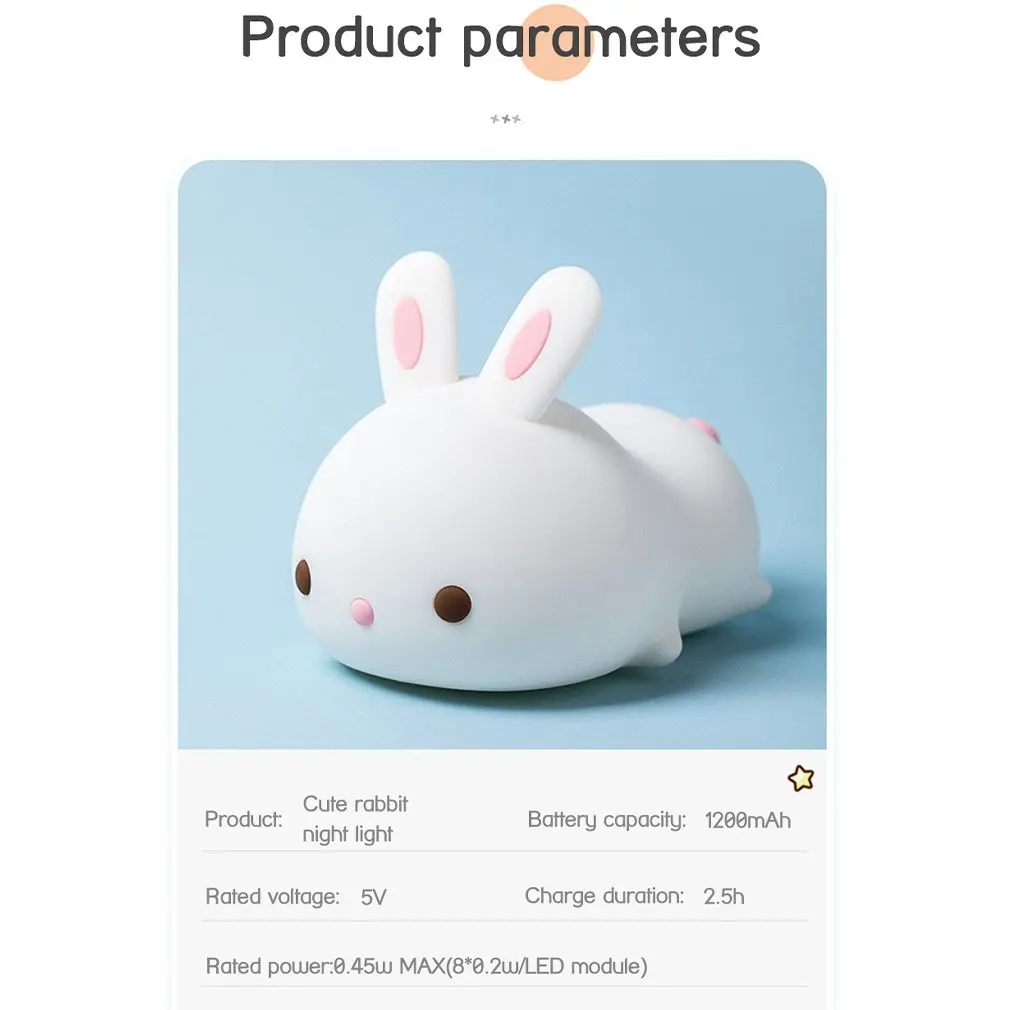Click the rabbit's pink nose

click(361, 611)
